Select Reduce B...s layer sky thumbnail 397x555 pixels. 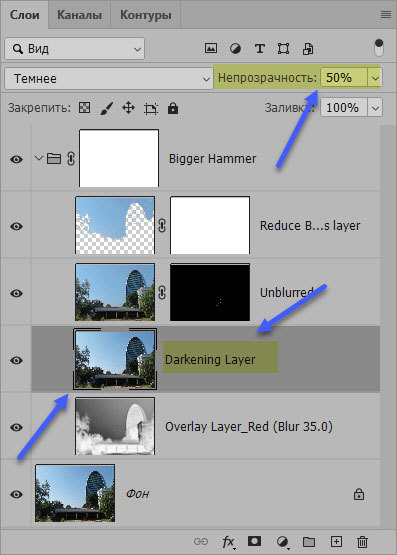click(x=115, y=225)
